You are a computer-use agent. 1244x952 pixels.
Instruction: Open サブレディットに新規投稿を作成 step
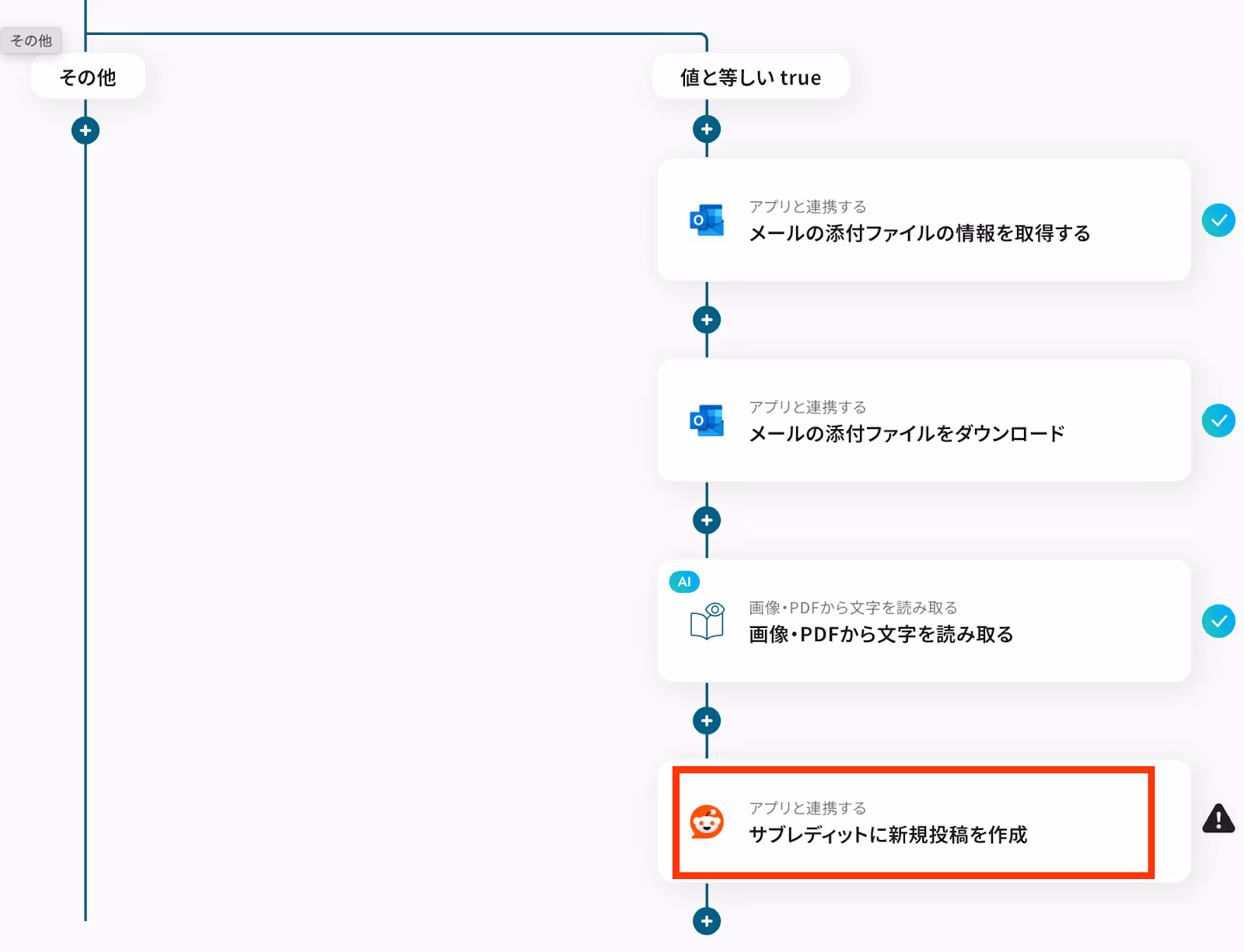(x=924, y=821)
